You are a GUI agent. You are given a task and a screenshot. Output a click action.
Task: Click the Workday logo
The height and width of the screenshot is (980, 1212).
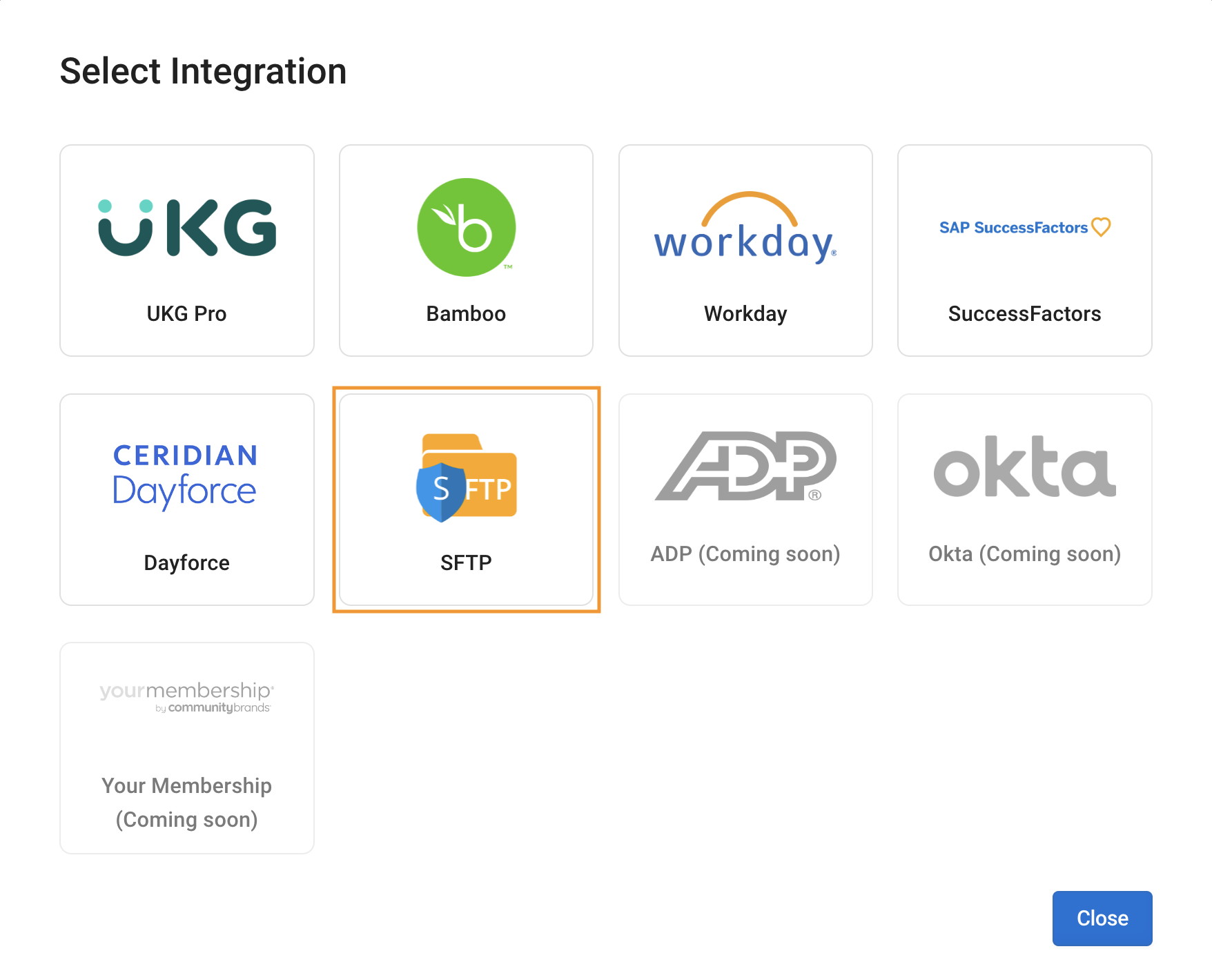point(745,228)
